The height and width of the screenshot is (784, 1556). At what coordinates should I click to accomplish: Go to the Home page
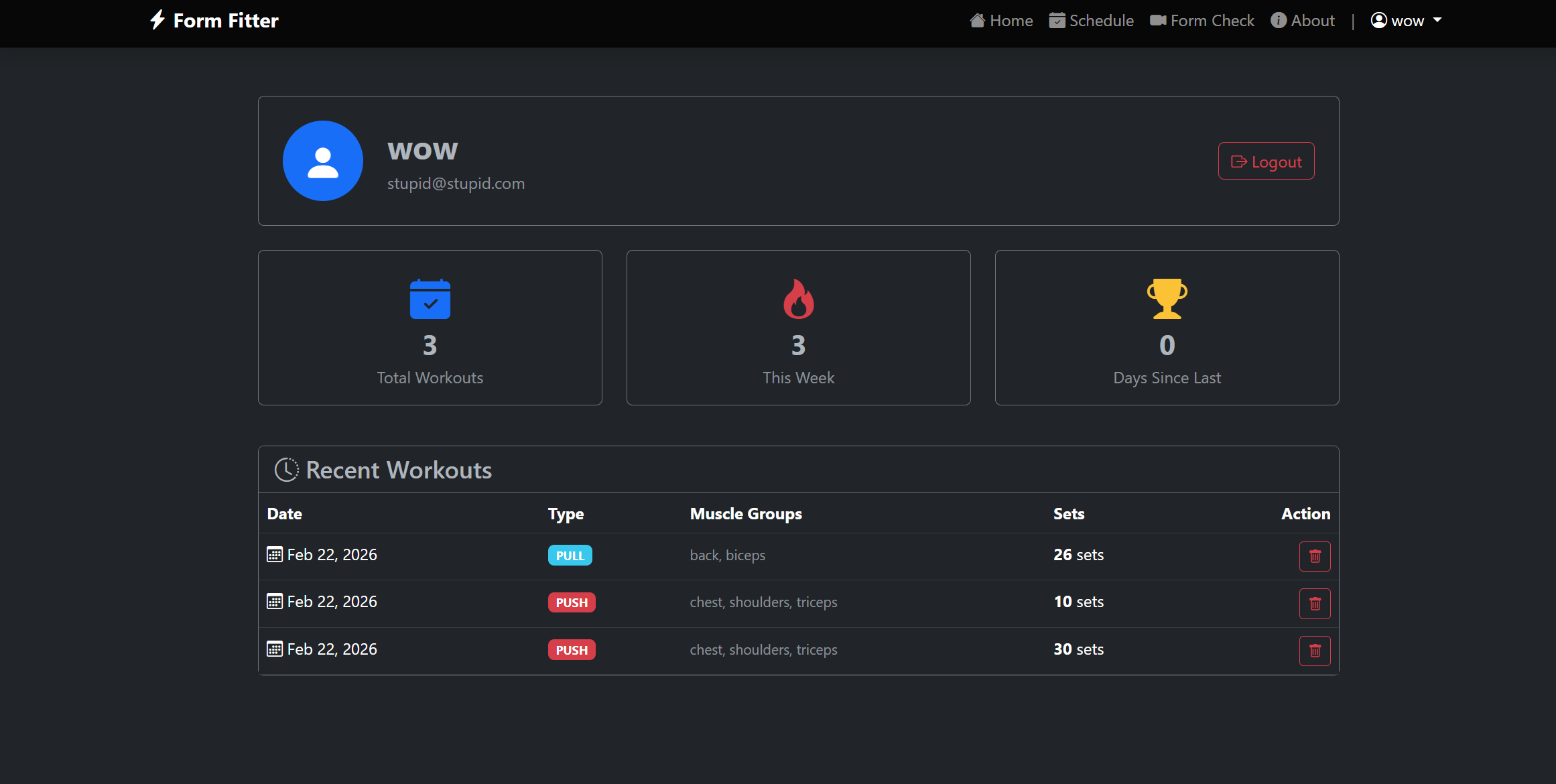click(1001, 21)
